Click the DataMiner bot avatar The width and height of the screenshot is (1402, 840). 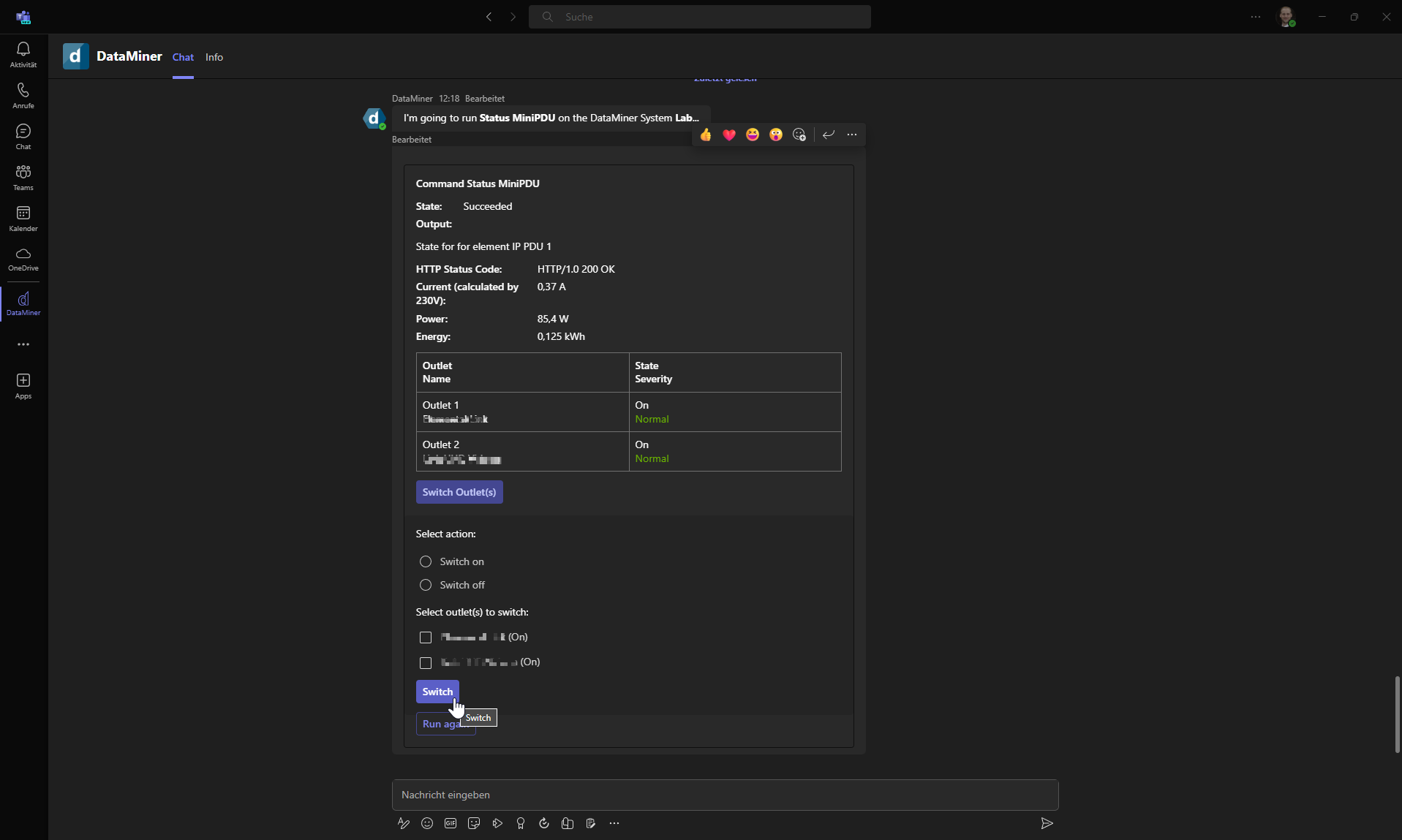pos(374,118)
